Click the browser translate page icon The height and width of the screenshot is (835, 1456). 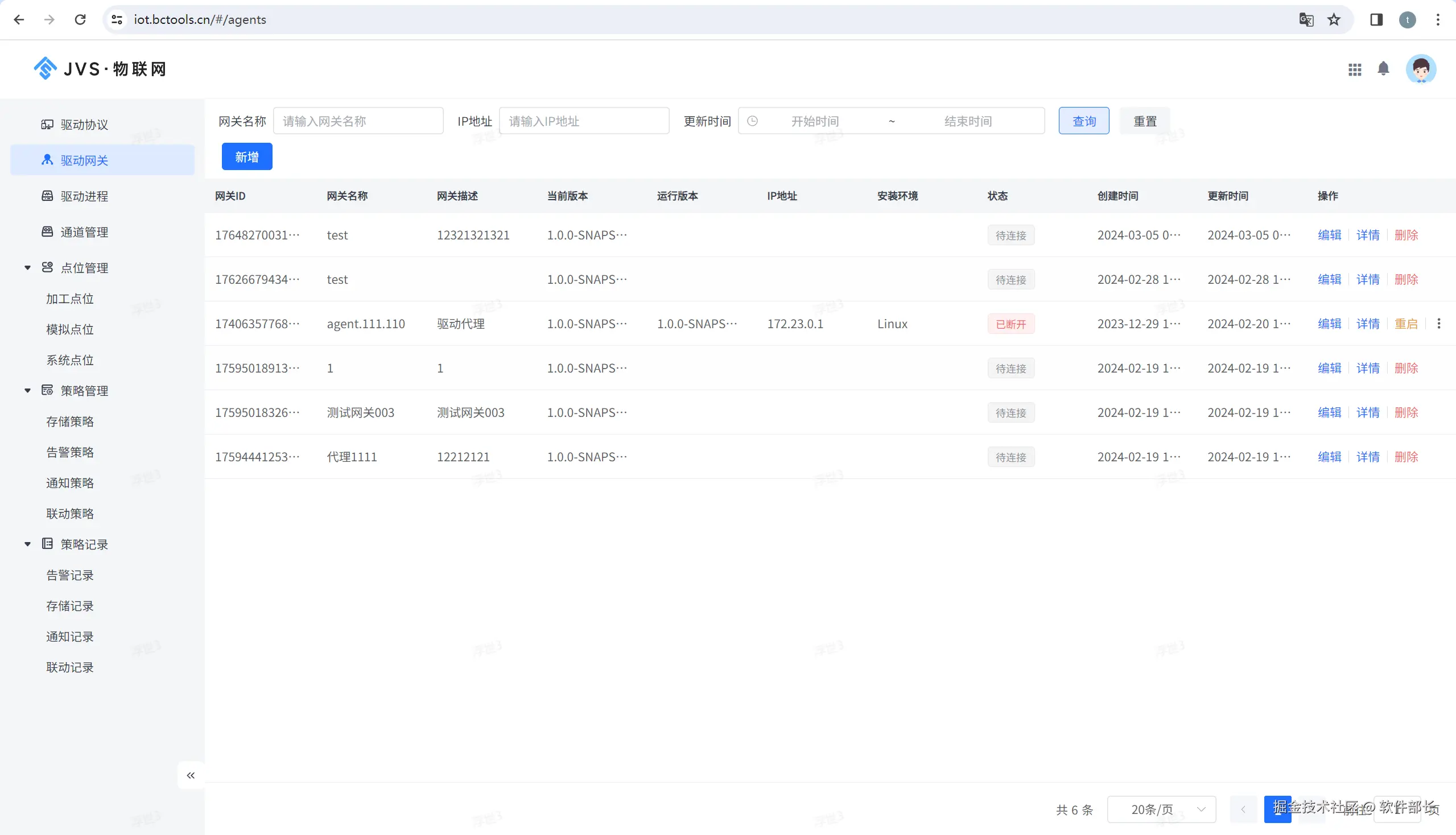(1306, 19)
